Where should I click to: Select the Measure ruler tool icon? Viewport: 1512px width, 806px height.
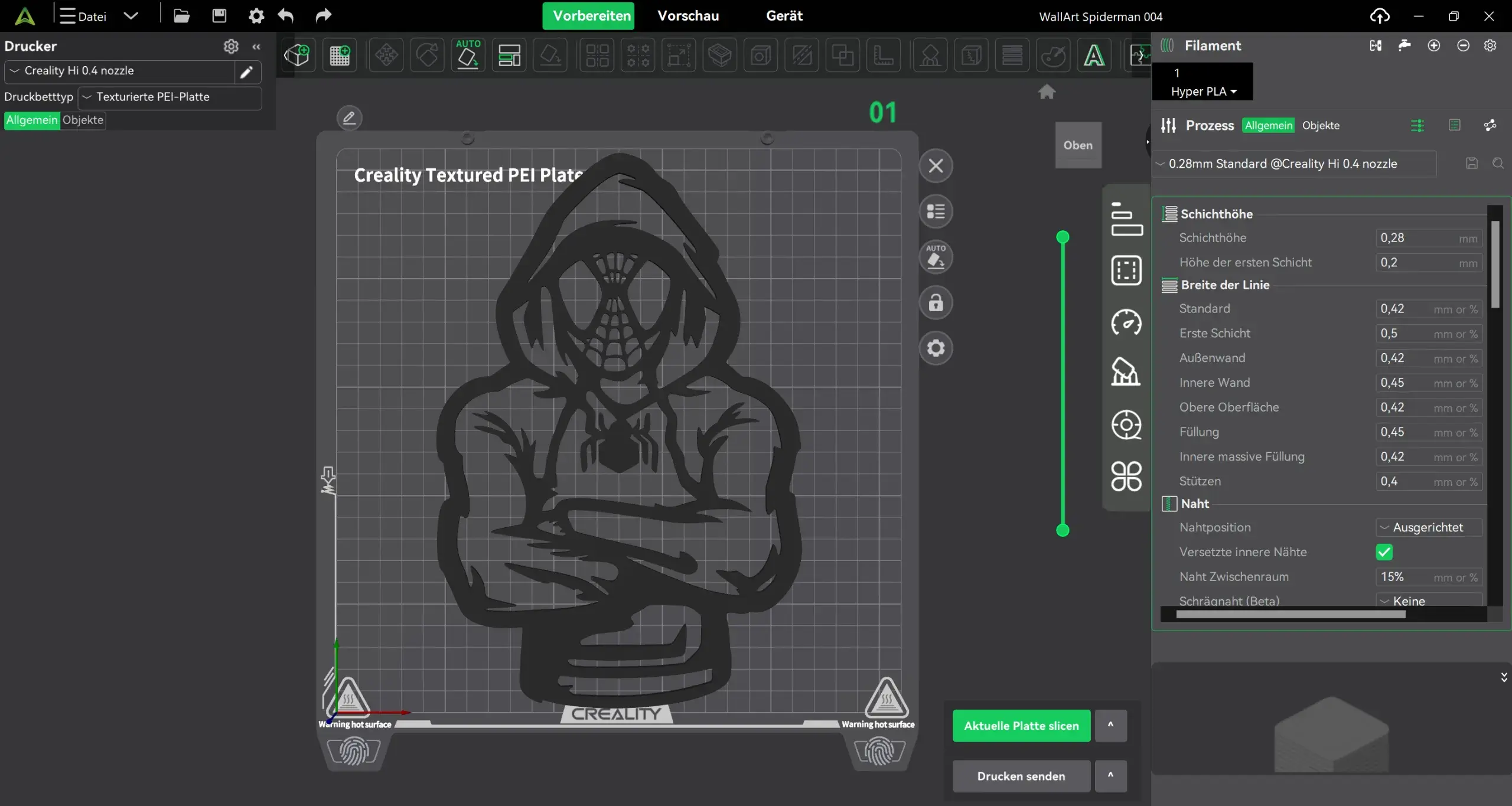click(884, 56)
